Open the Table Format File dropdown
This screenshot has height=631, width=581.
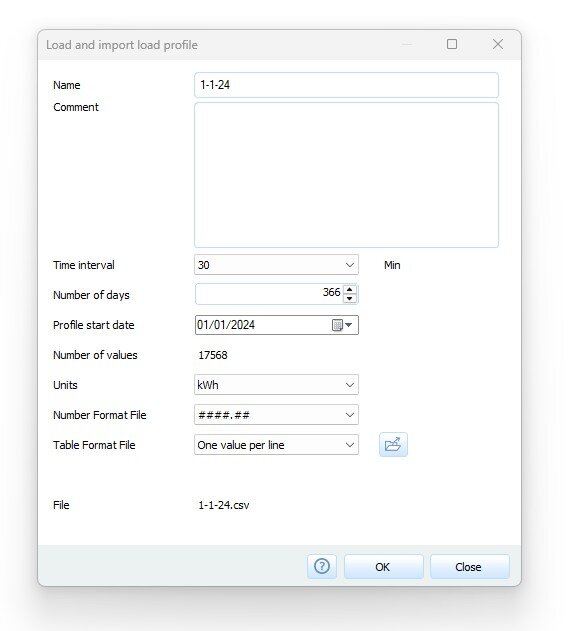[x=350, y=445]
